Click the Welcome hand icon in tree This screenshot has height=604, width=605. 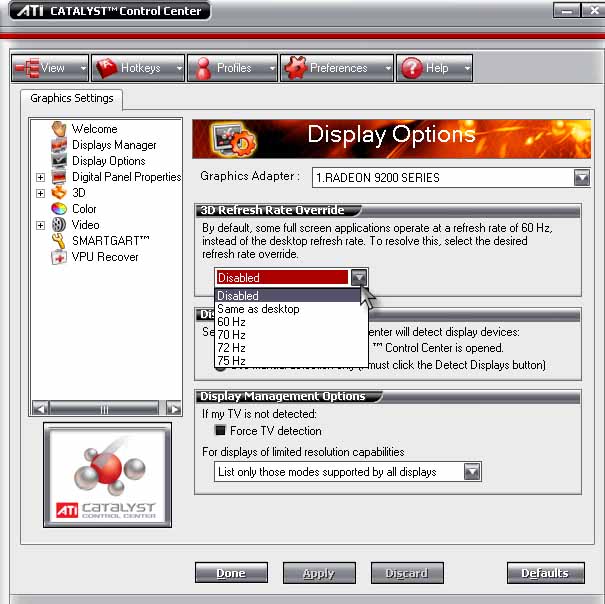click(x=59, y=129)
